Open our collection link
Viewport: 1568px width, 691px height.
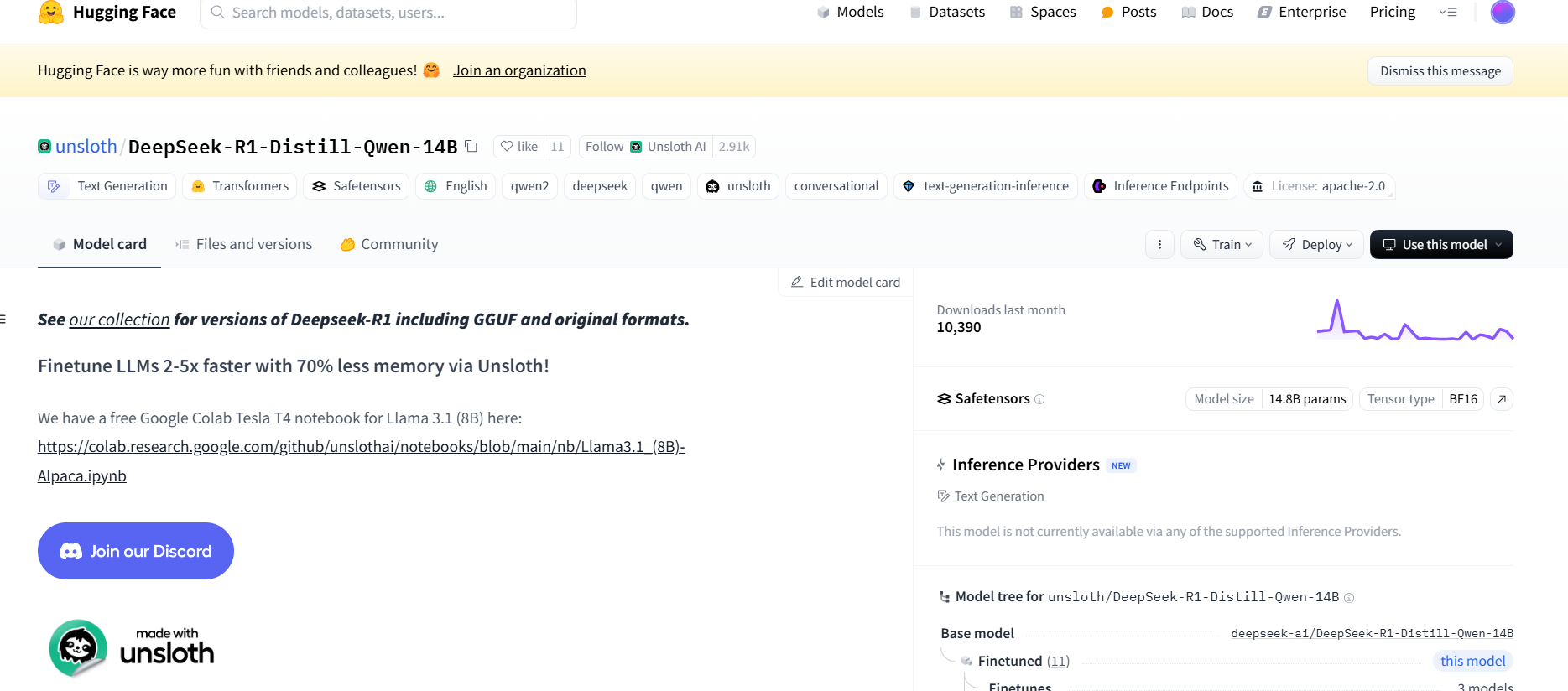tap(119, 320)
